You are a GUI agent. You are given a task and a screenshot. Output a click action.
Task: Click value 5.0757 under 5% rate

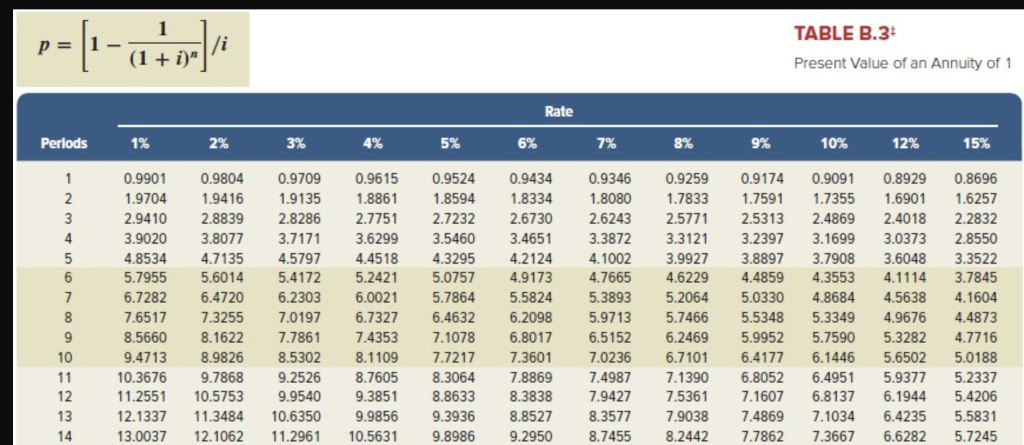pyautogui.click(x=454, y=277)
